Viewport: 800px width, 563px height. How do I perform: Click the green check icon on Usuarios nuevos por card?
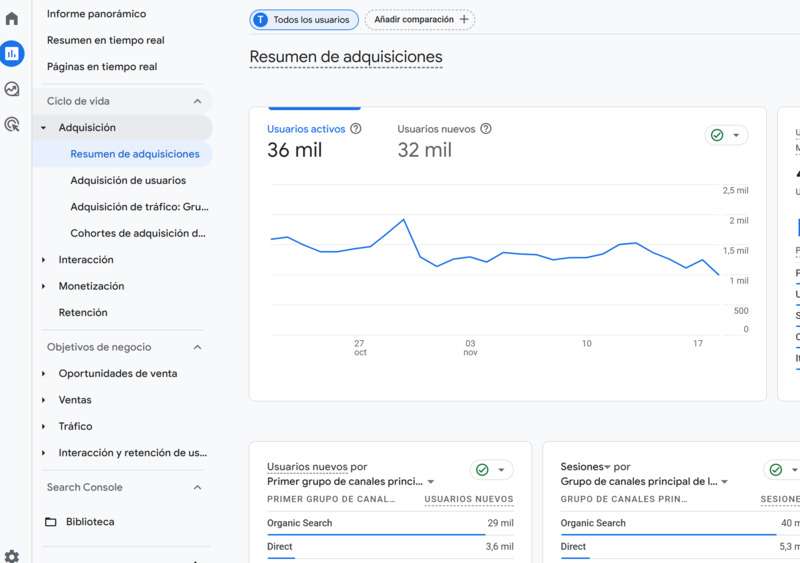482,470
